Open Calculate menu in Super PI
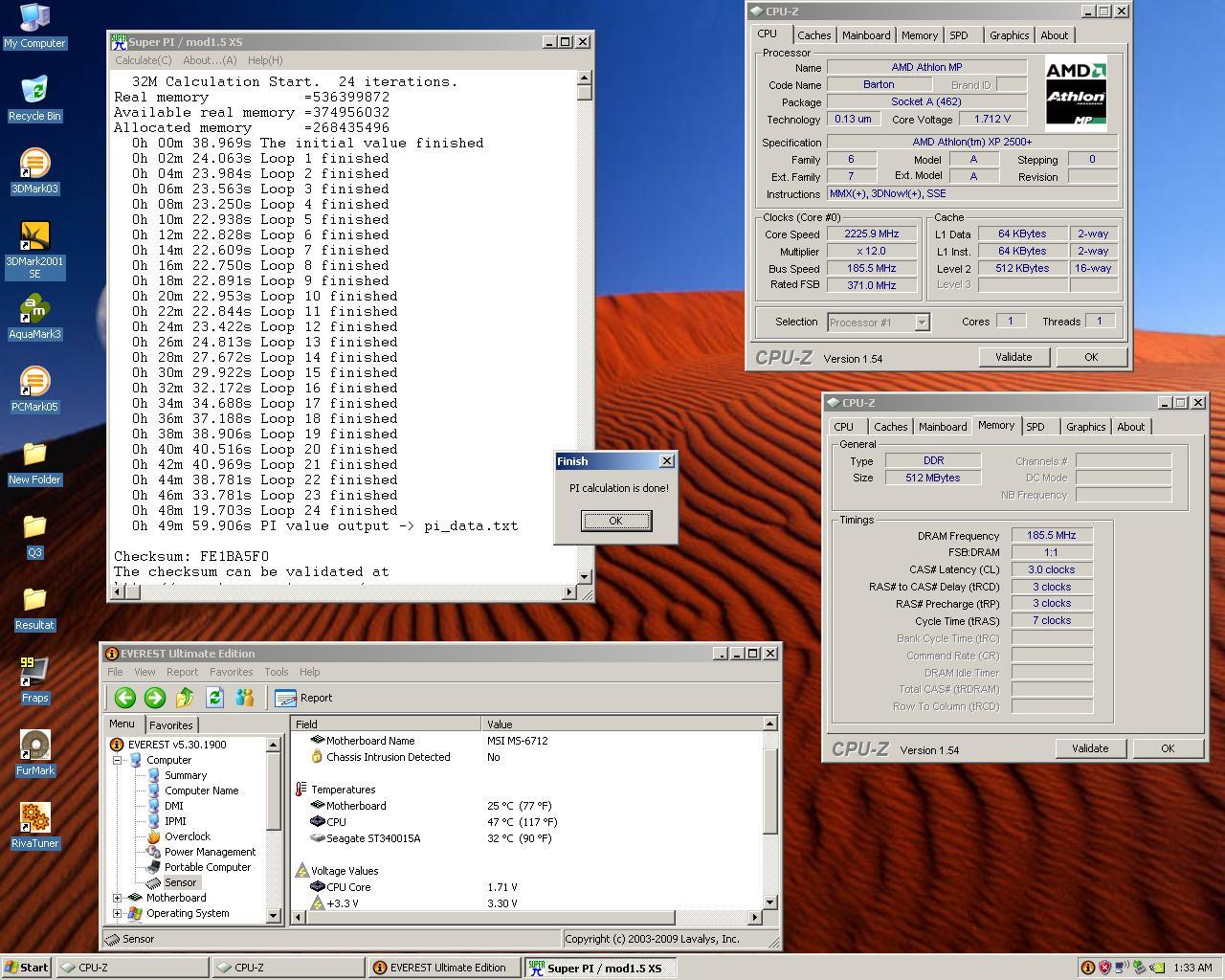 pos(144,60)
